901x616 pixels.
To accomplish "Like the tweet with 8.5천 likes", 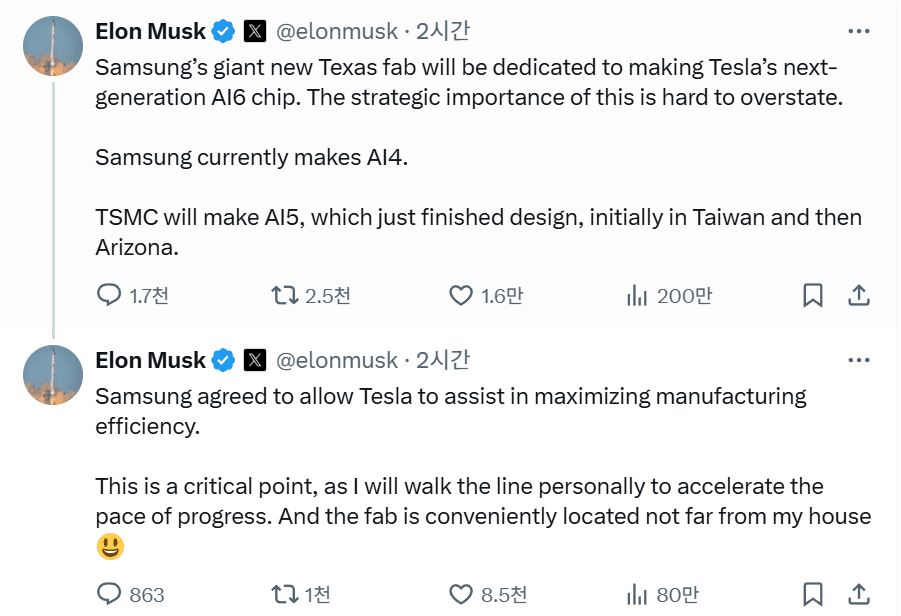I will click(x=460, y=594).
